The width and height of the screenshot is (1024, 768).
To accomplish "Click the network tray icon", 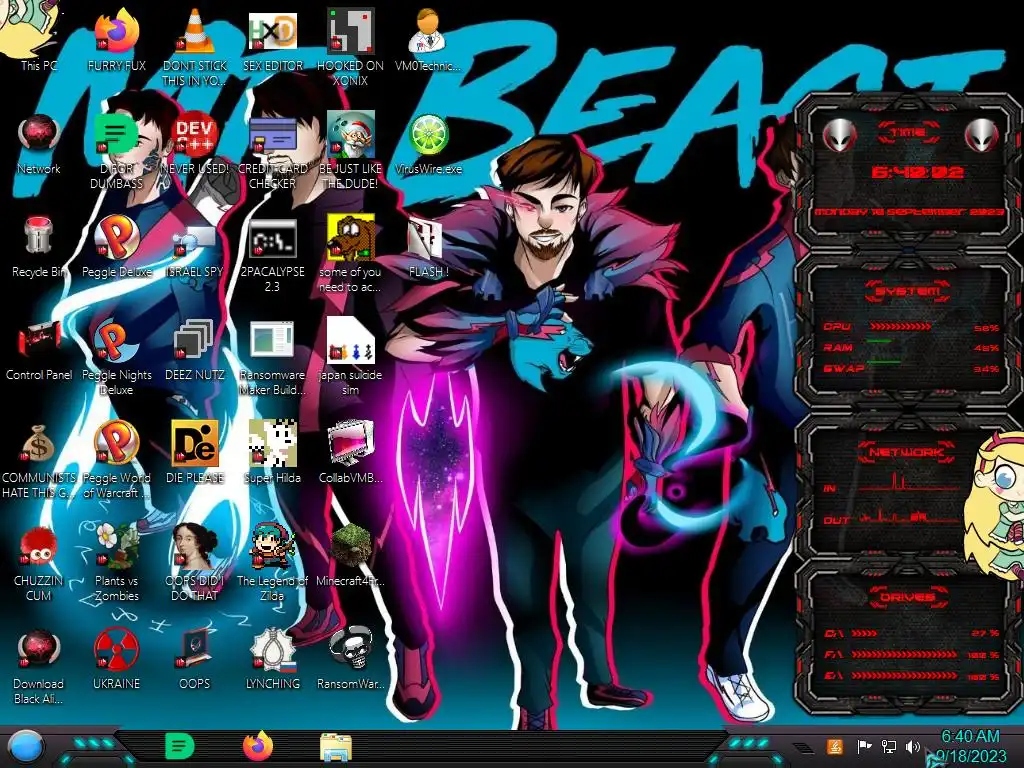I will 888,746.
